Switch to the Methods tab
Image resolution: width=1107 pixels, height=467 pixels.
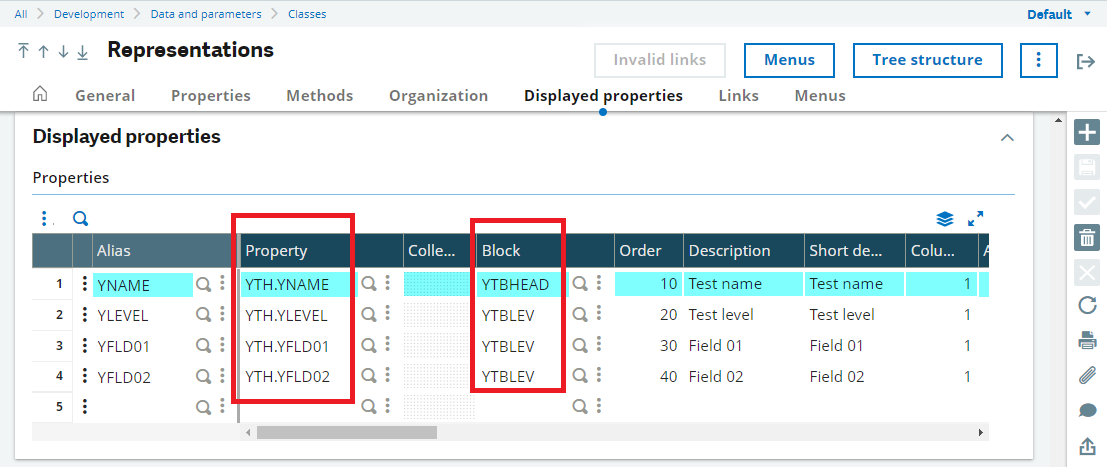click(320, 95)
